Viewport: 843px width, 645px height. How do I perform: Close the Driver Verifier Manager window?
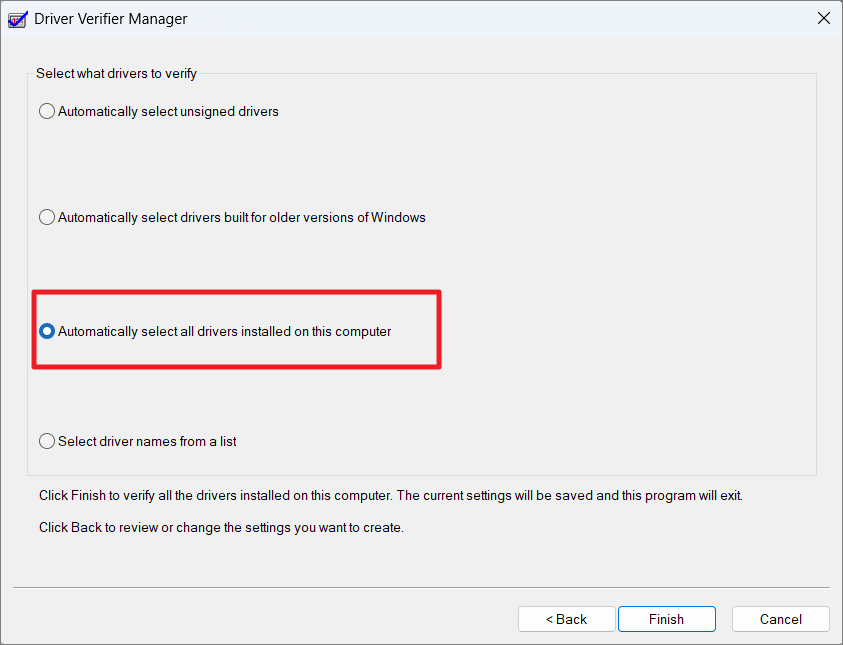pos(823,18)
